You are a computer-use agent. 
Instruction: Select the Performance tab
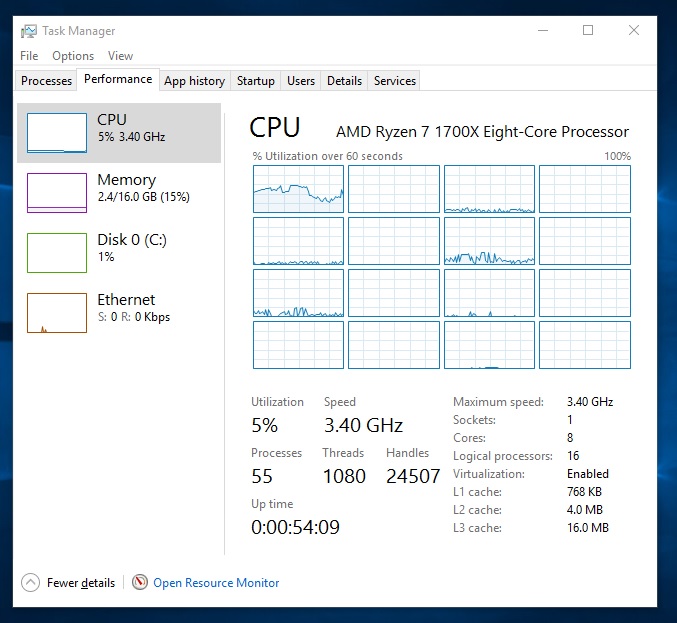click(118, 79)
